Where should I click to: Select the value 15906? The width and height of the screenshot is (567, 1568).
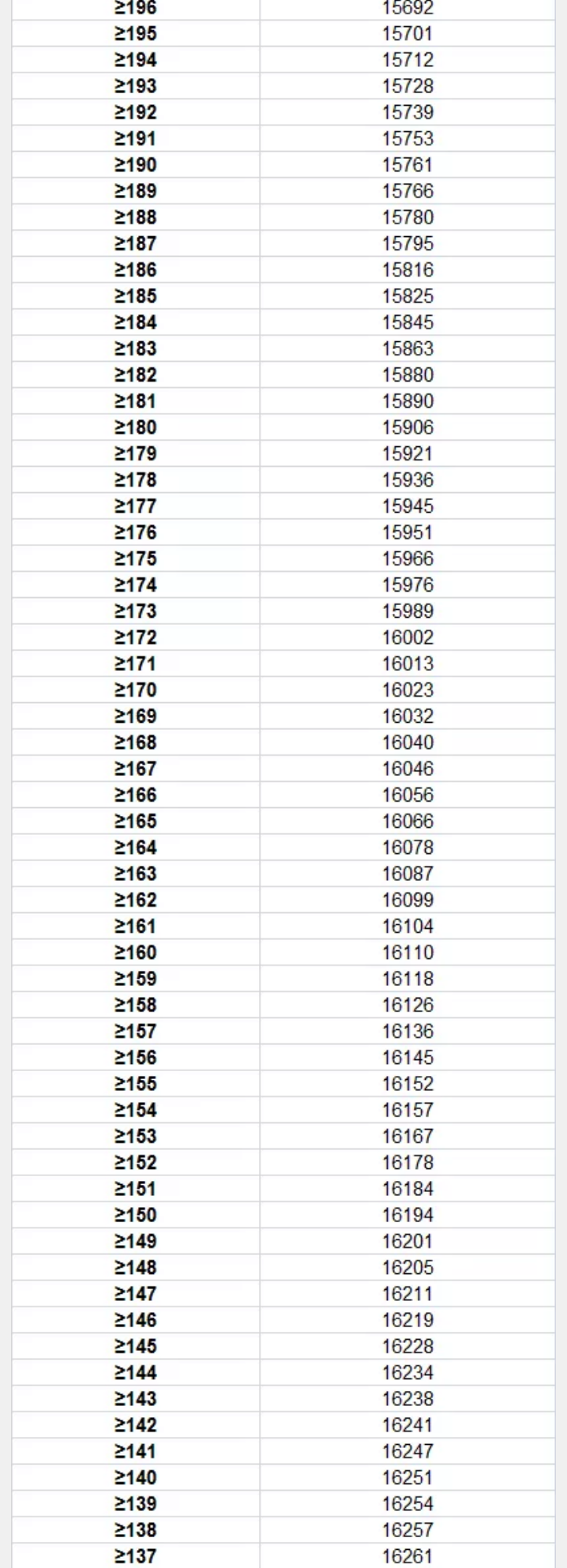[407, 427]
